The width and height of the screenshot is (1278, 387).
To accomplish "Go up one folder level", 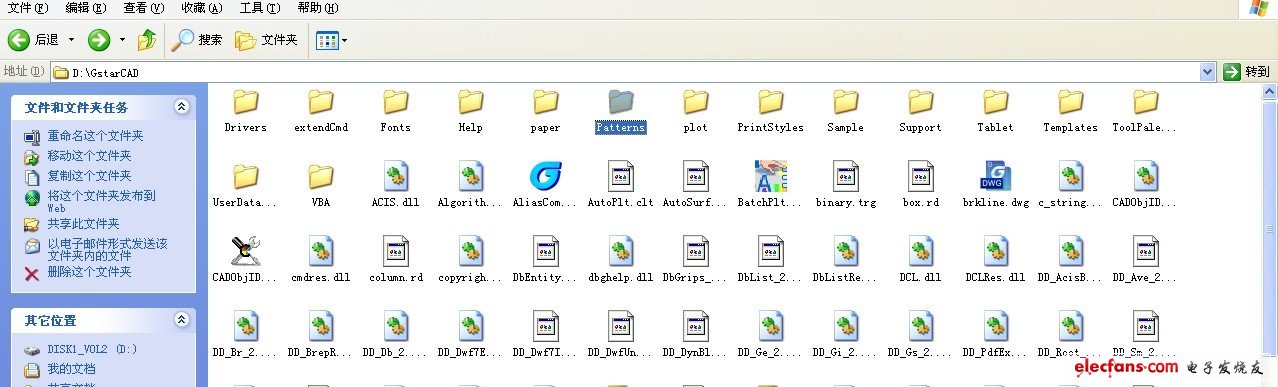I will 147,40.
